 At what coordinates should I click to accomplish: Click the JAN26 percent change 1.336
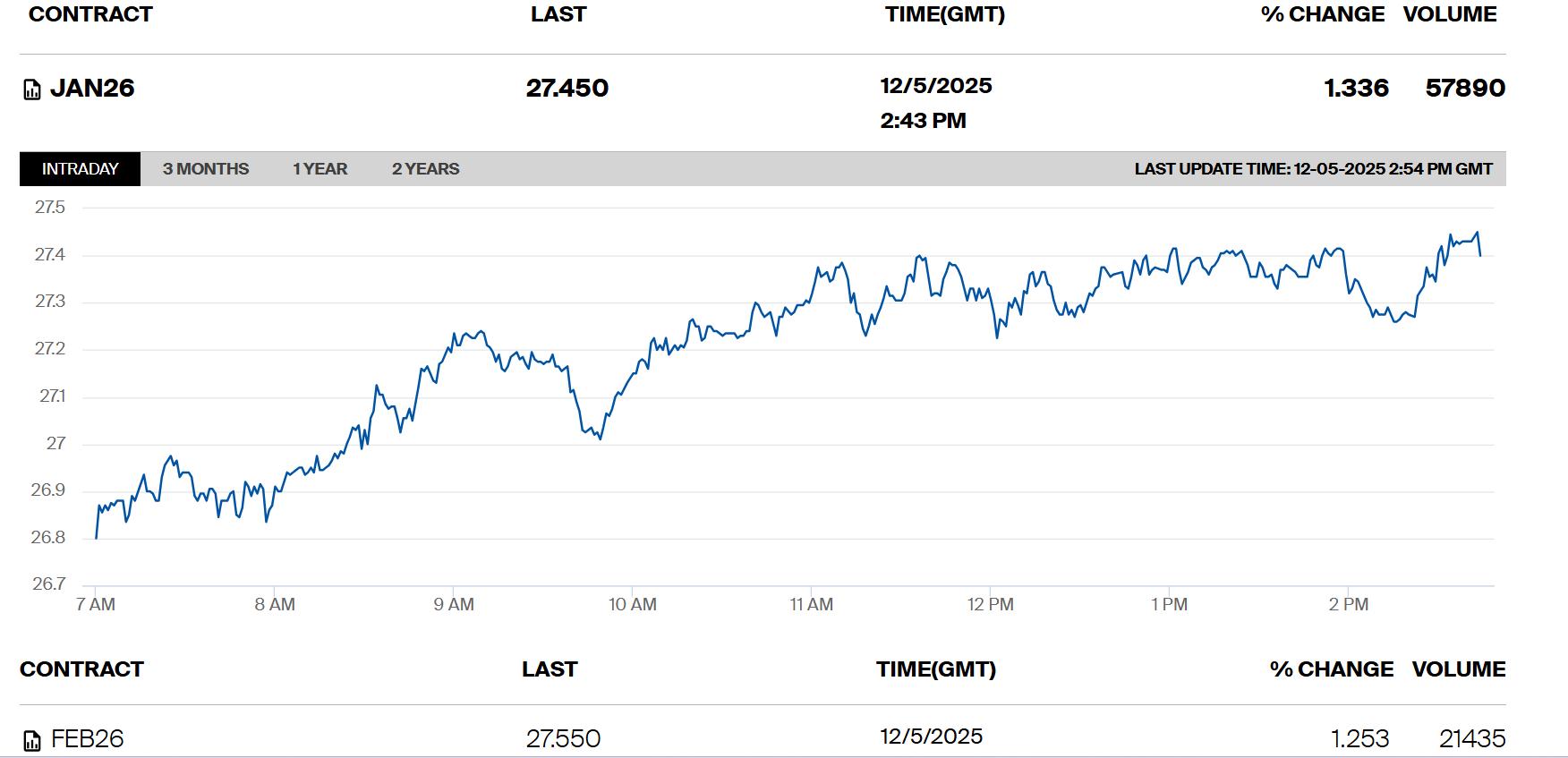[1356, 88]
